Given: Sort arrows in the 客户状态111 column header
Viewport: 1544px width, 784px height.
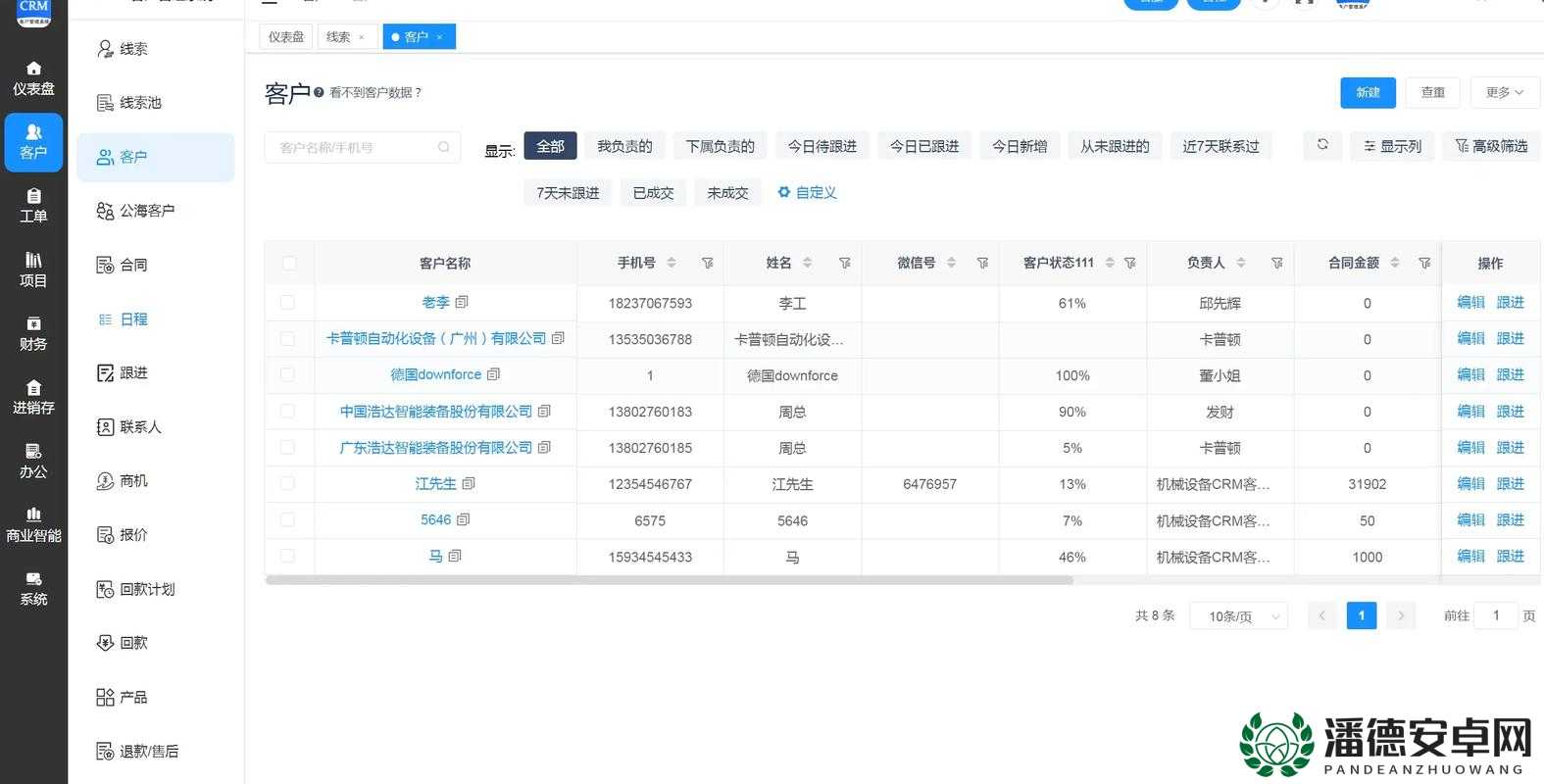Looking at the screenshot, I should click(x=1110, y=263).
